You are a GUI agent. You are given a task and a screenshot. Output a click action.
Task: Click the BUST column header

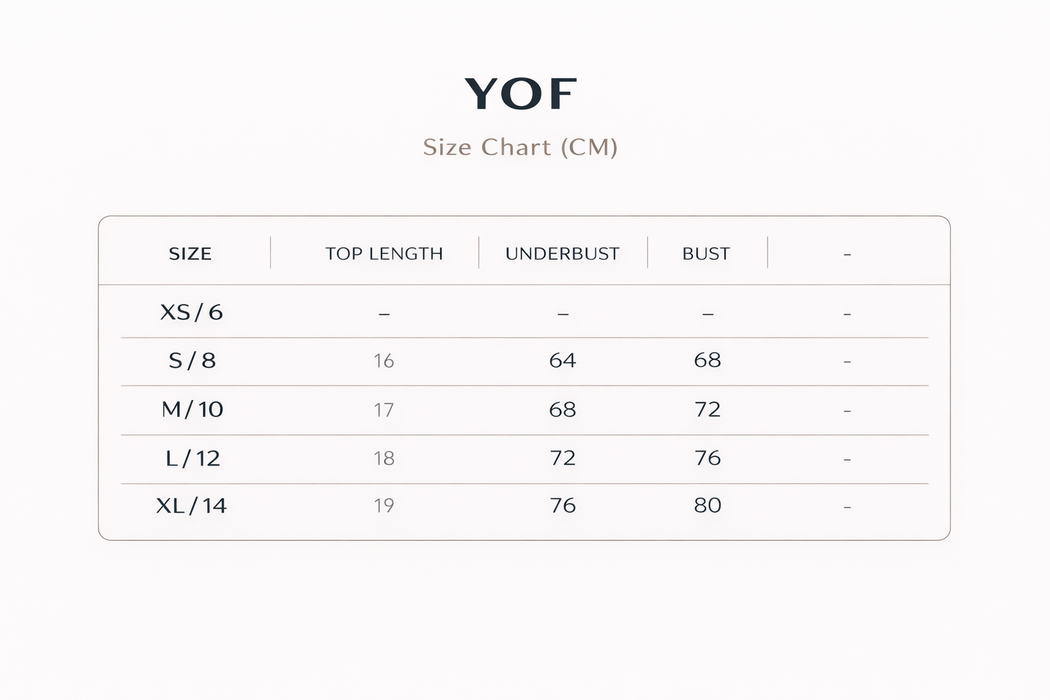pyautogui.click(x=706, y=254)
